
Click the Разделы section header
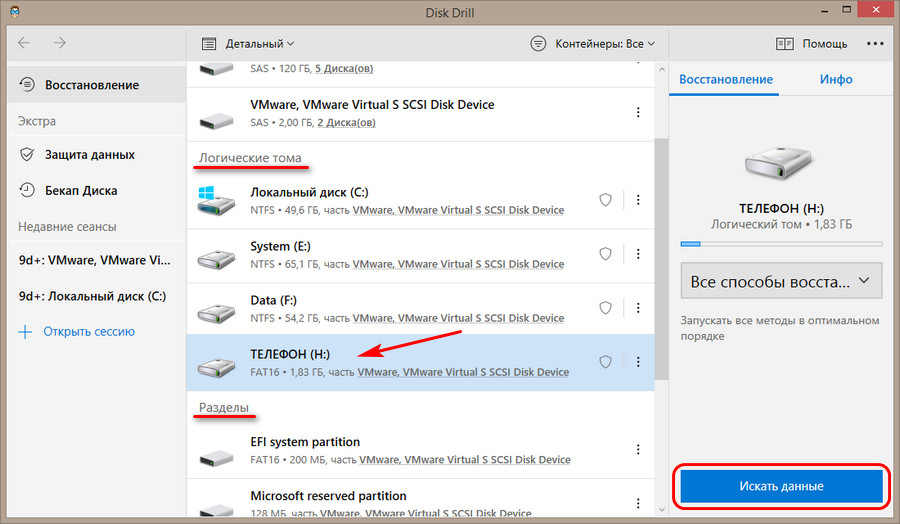[x=224, y=407]
